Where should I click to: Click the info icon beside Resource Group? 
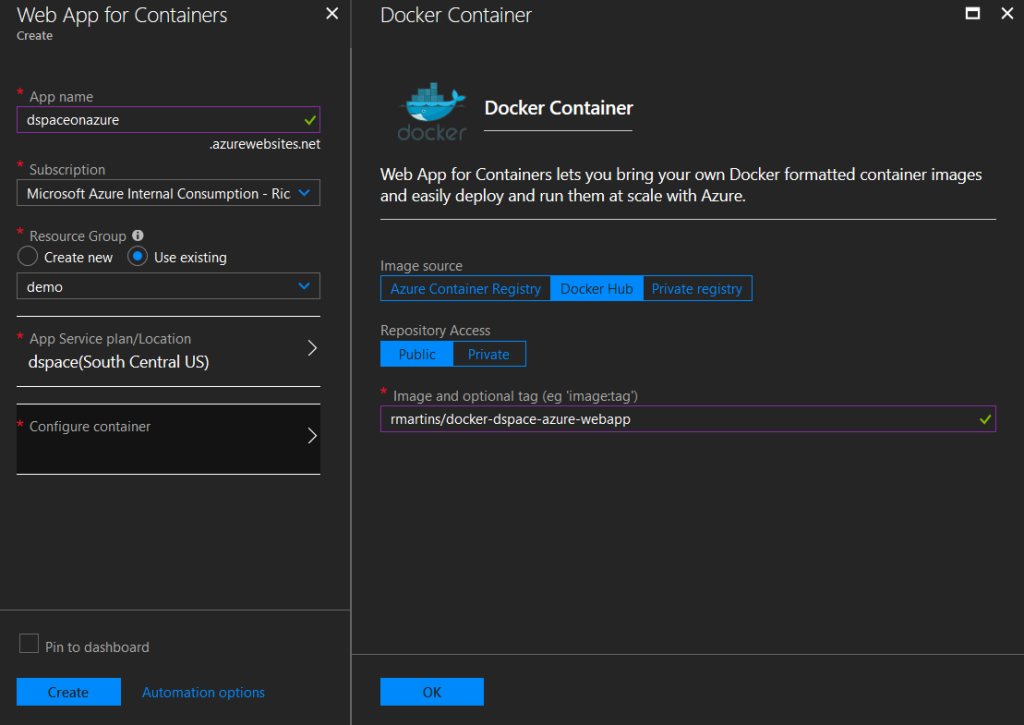[x=137, y=235]
